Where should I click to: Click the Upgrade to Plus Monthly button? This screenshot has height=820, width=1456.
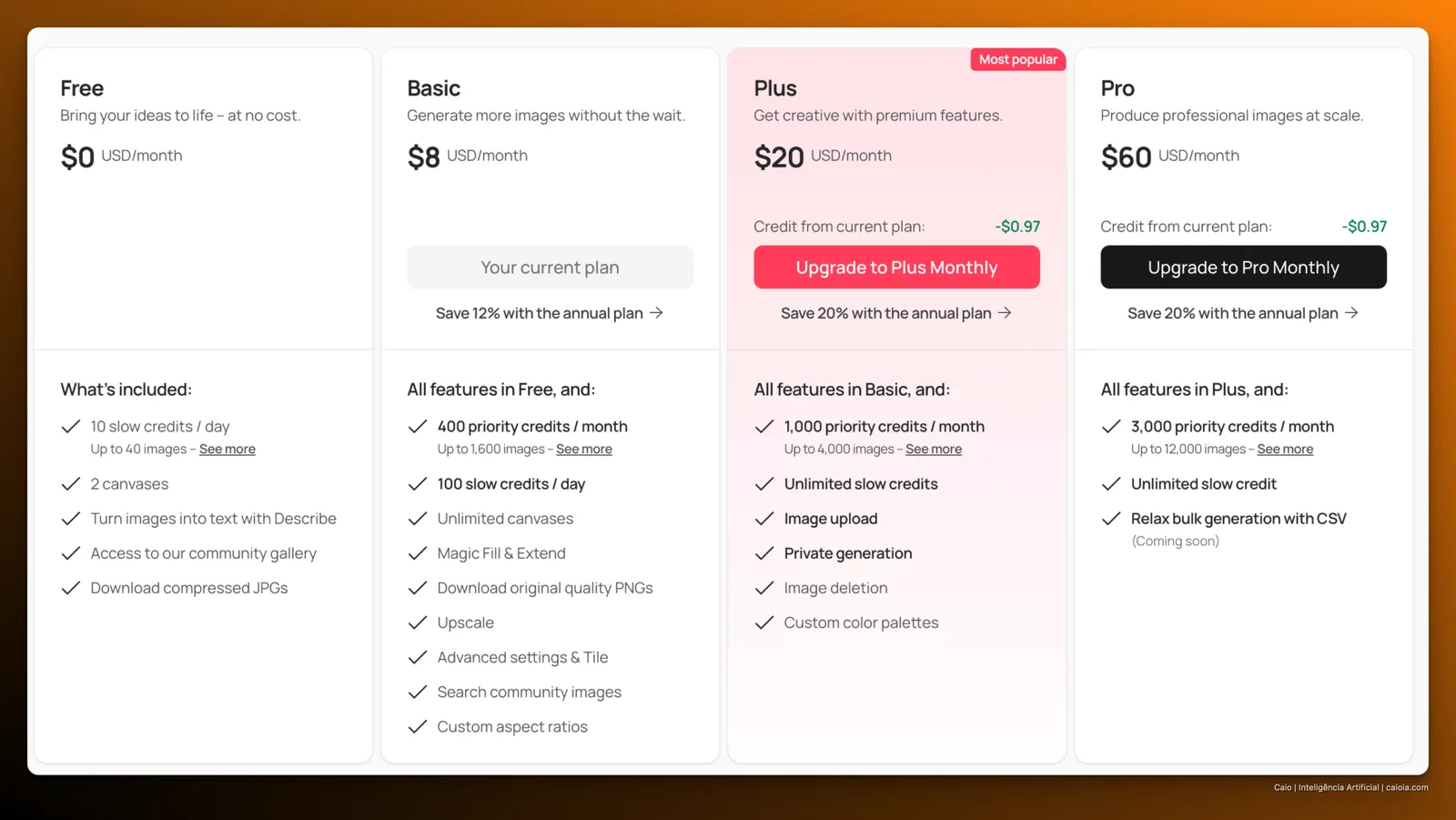coord(896,267)
